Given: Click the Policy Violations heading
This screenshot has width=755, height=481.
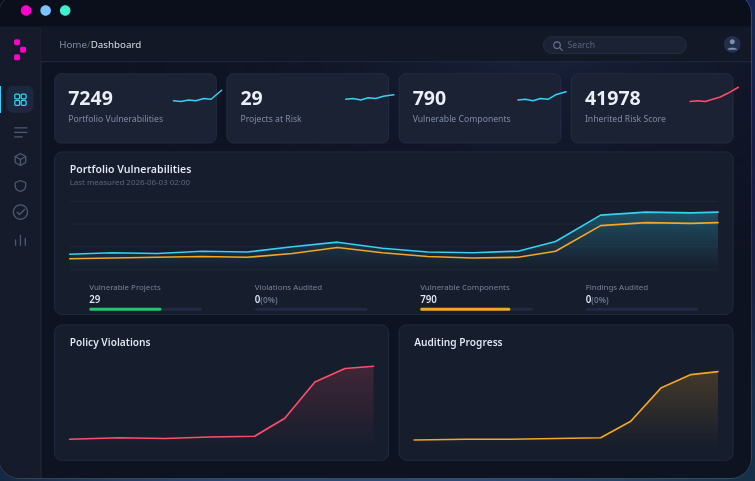Looking at the screenshot, I should pos(110,342).
